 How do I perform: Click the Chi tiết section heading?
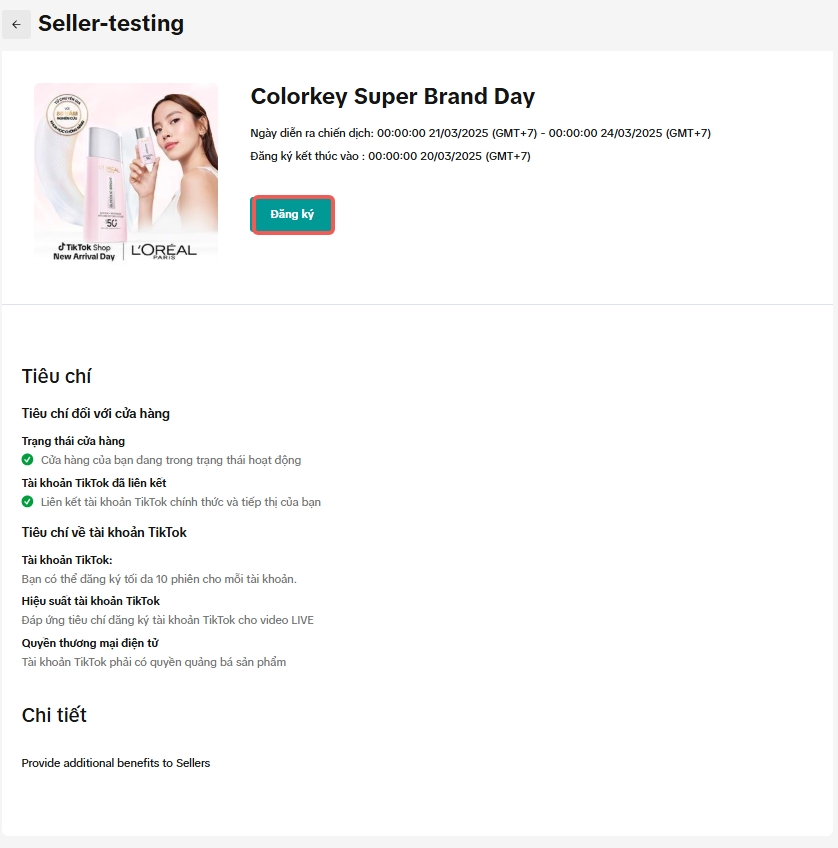(x=54, y=715)
